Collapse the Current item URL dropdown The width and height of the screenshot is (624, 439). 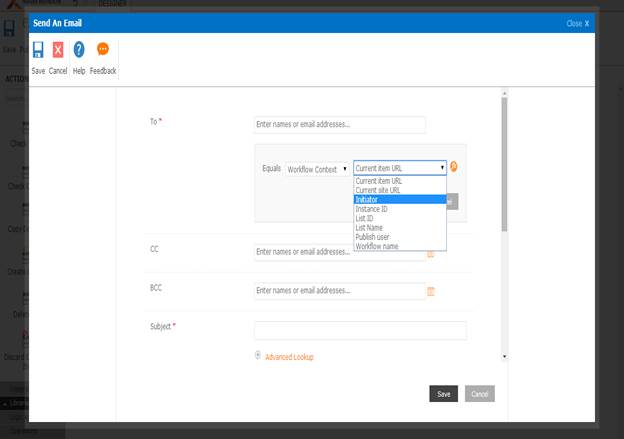pos(400,168)
